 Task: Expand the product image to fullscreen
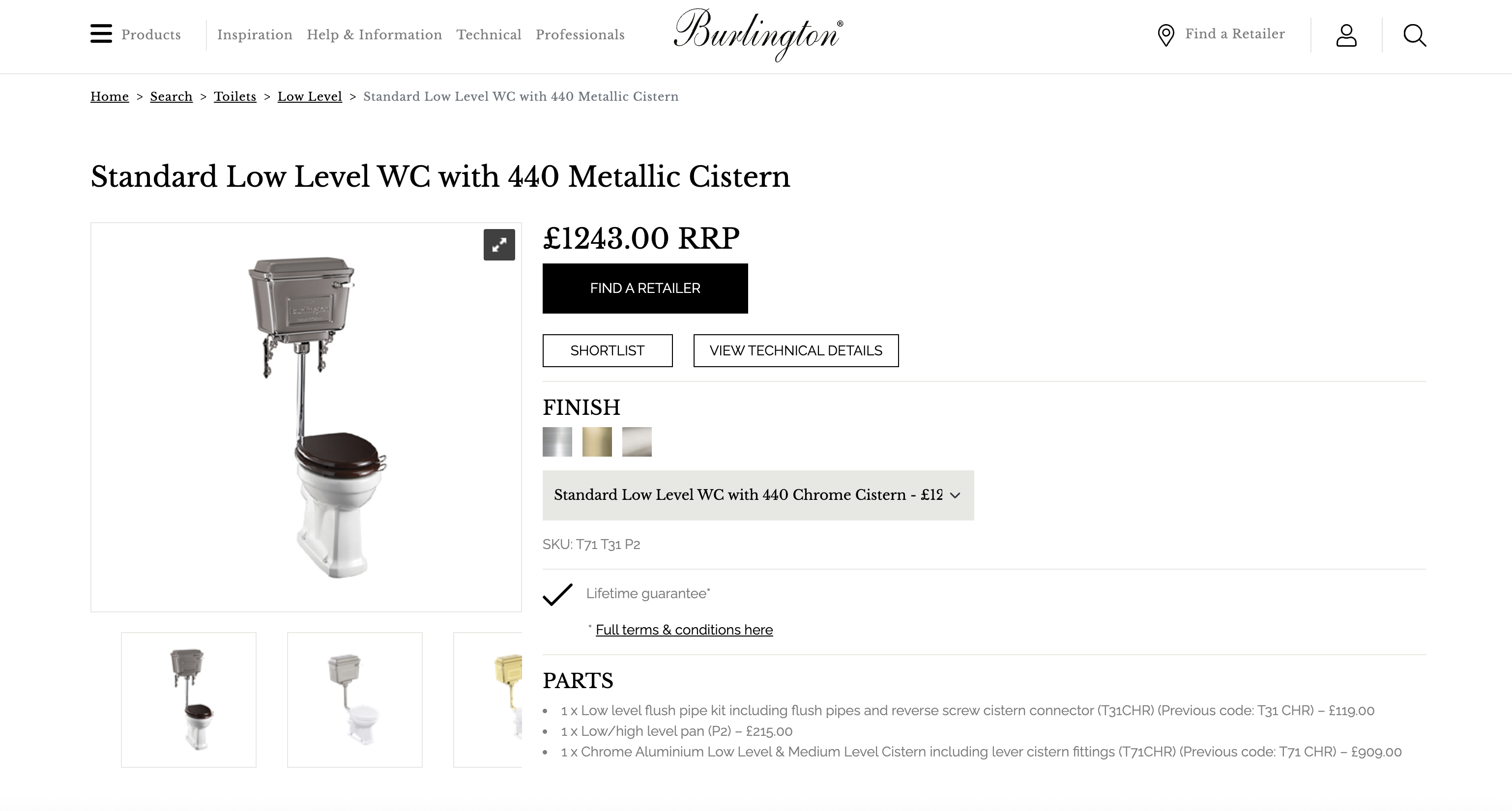pos(499,245)
